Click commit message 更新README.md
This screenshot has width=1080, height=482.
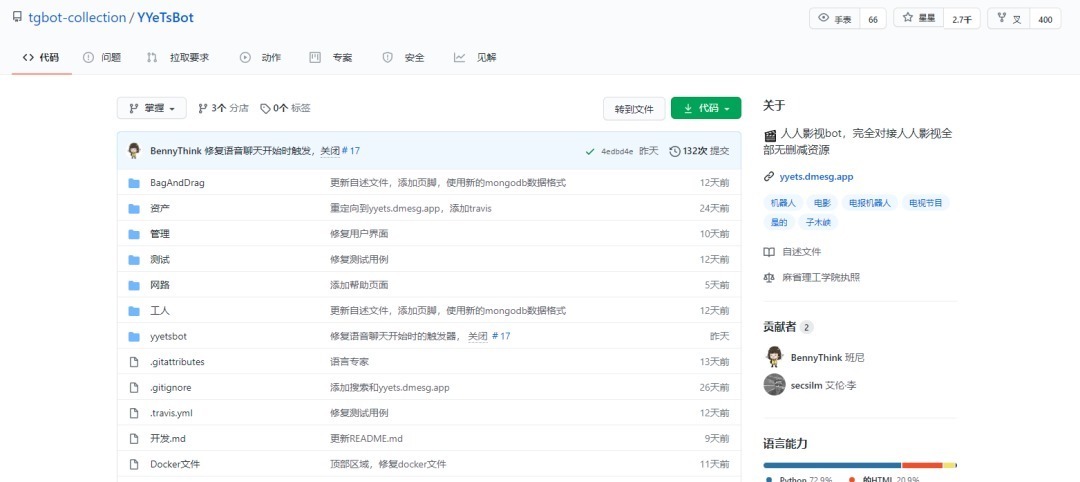[366, 439]
